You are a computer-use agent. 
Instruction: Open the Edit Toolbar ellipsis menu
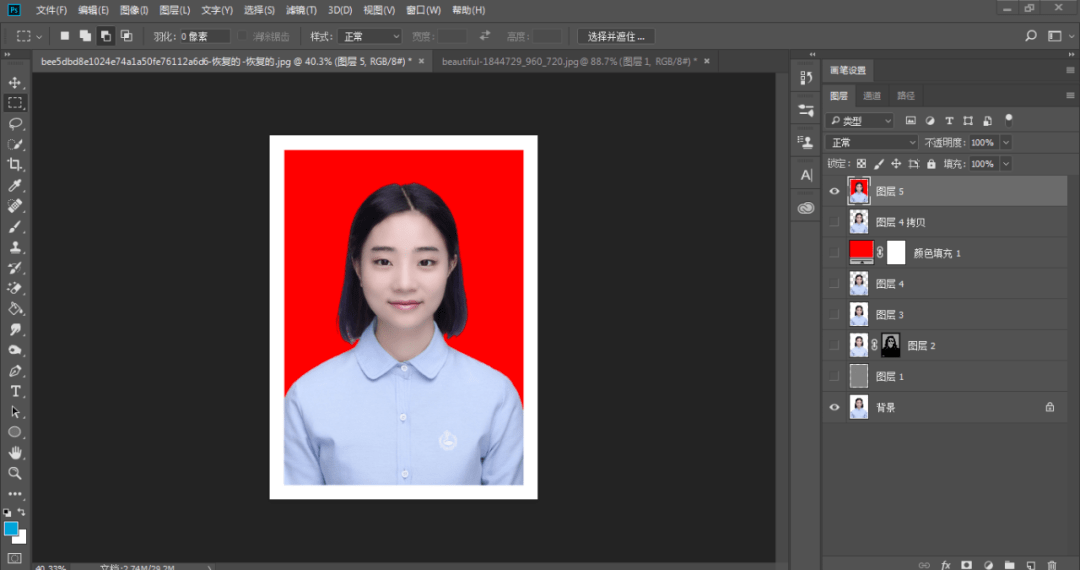tap(14, 494)
